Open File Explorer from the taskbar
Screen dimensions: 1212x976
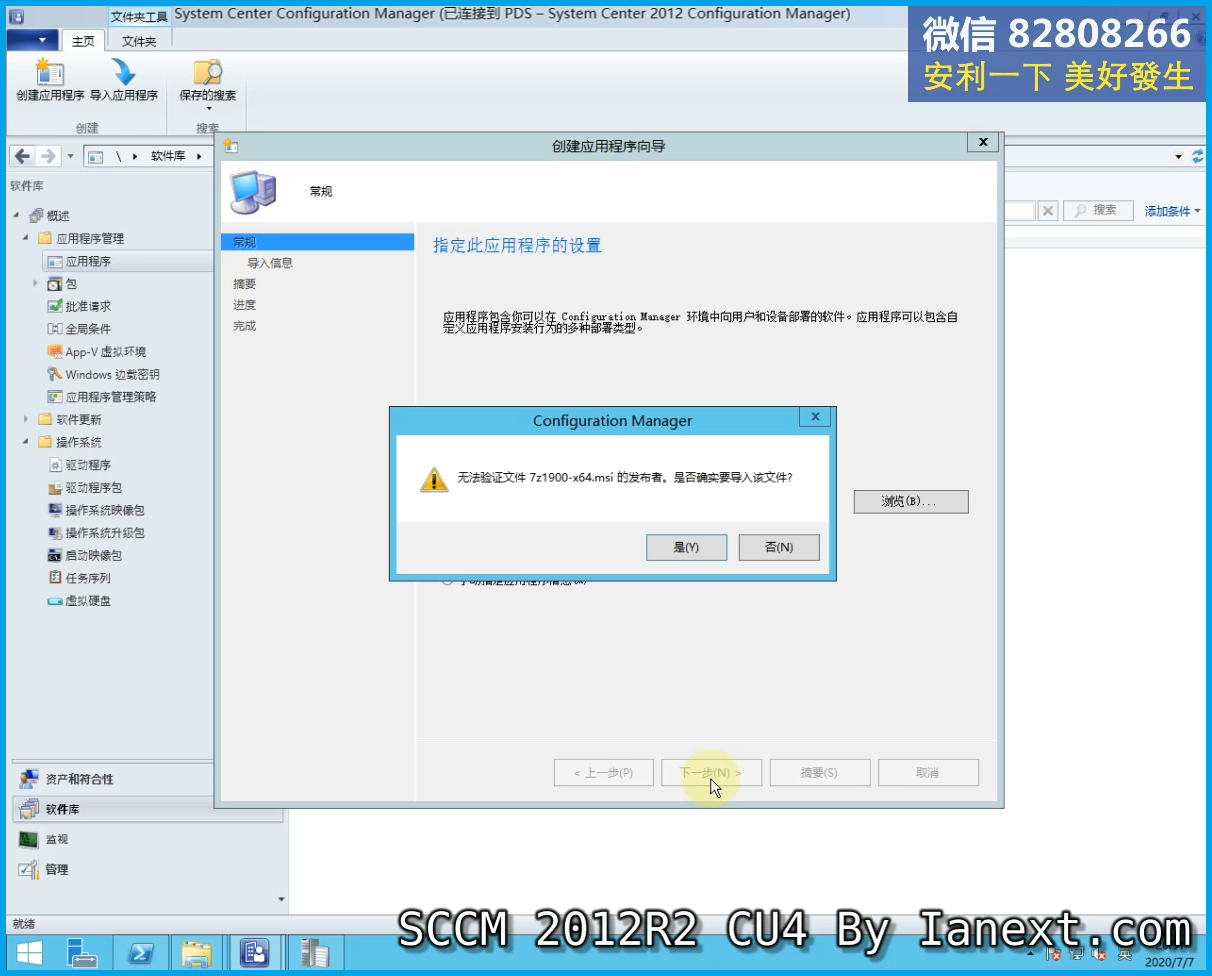click(197, 953)
